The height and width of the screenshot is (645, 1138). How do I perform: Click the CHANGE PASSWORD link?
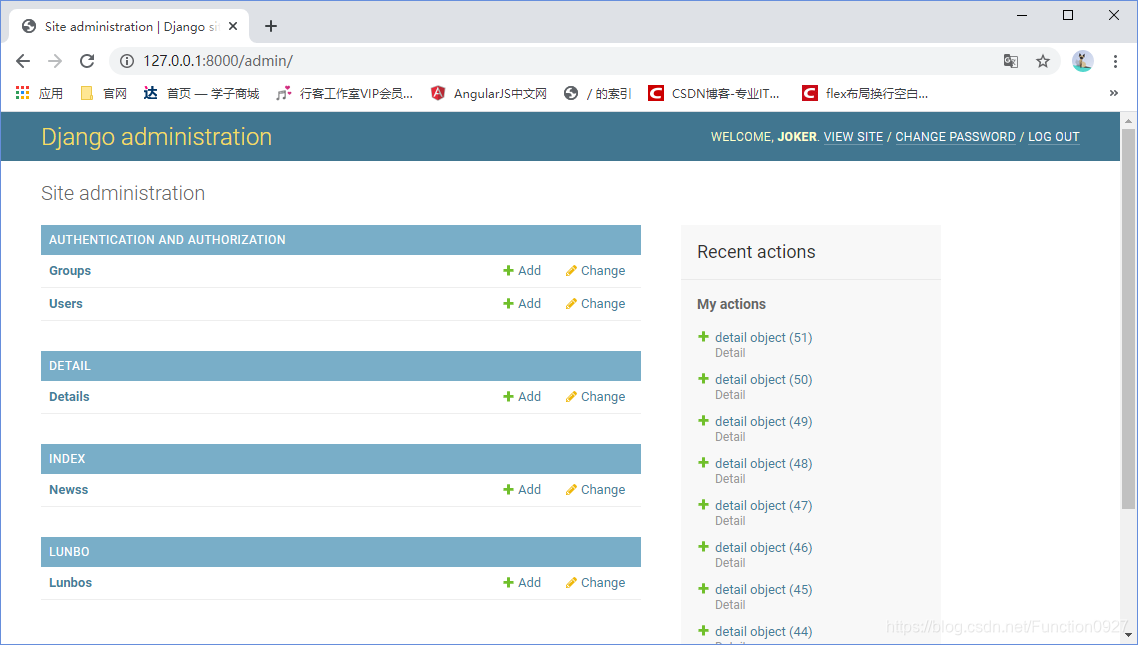click(x=955, y=137)
